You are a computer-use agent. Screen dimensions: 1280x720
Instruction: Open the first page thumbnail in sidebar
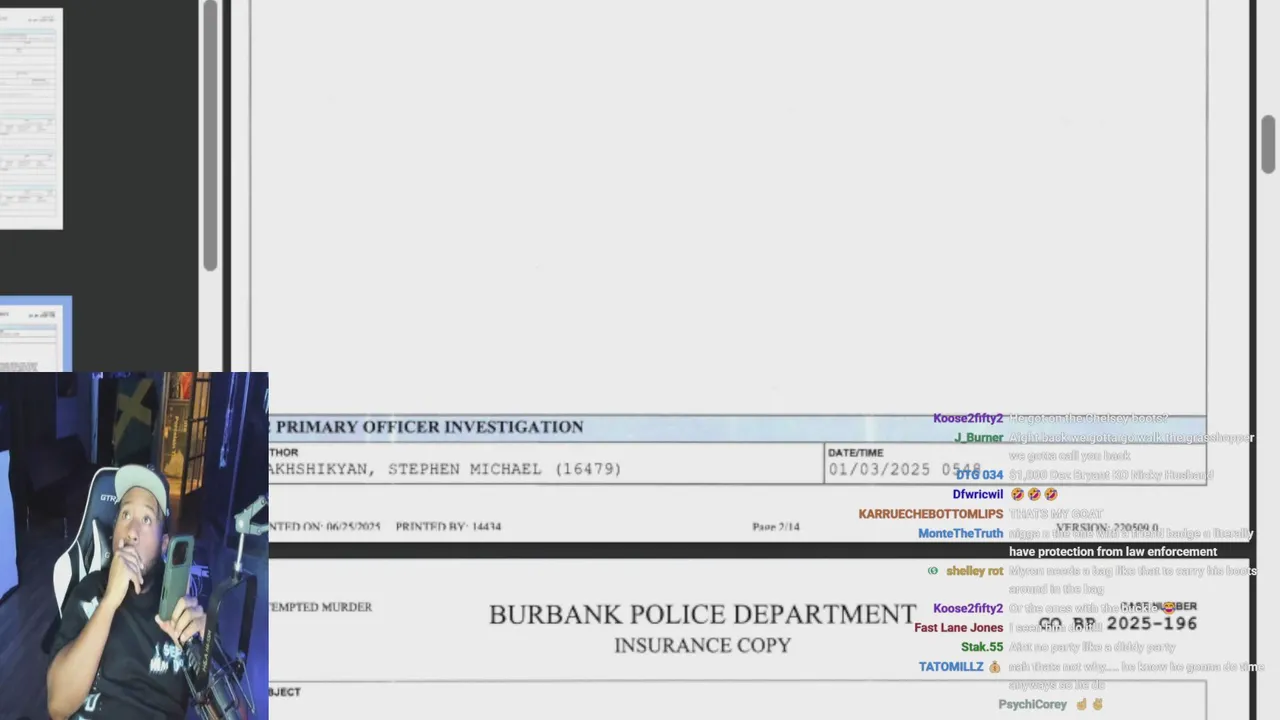tap(31, 119)
